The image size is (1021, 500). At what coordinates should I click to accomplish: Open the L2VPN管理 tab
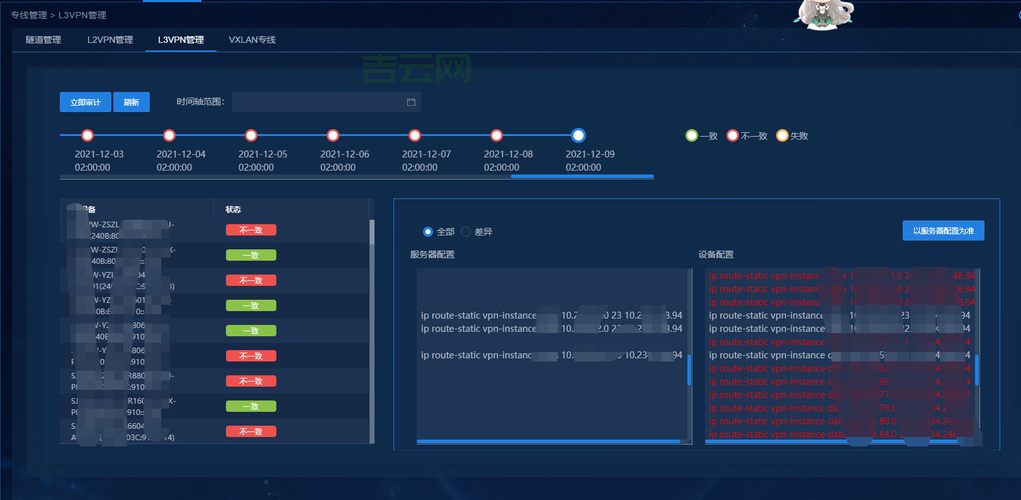pos(110,40)
